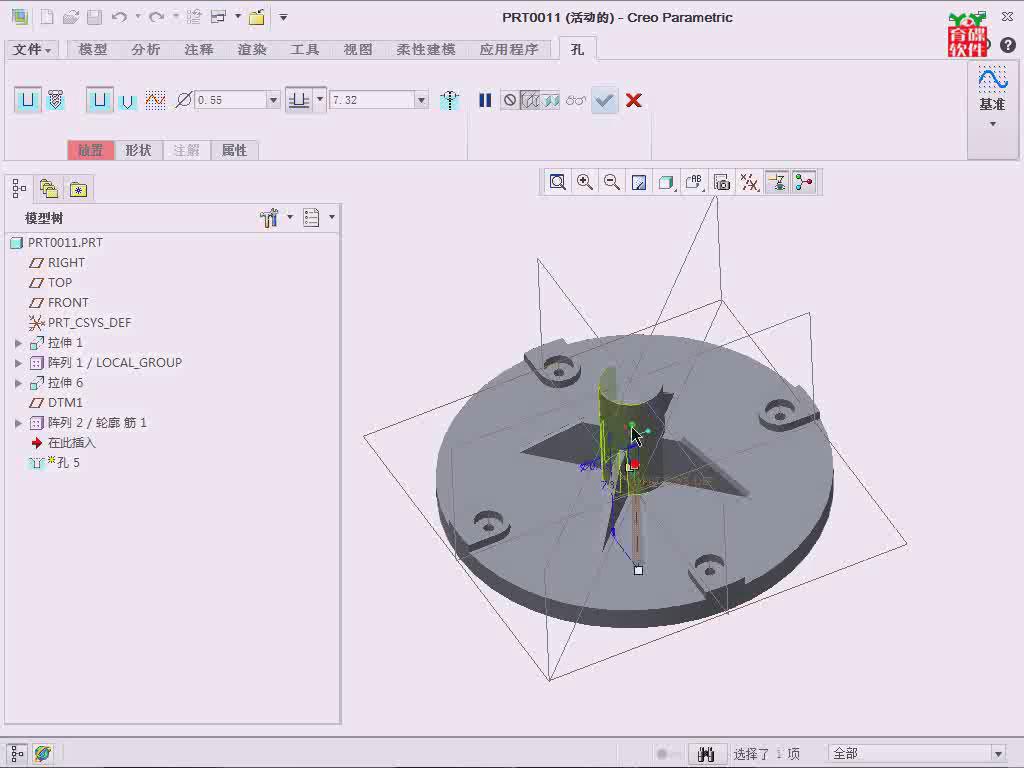The width and height of the screenshot is (1024, 768).
Task: Switch to the folder browser navigator tab
Action: click(x=49, y=189)
